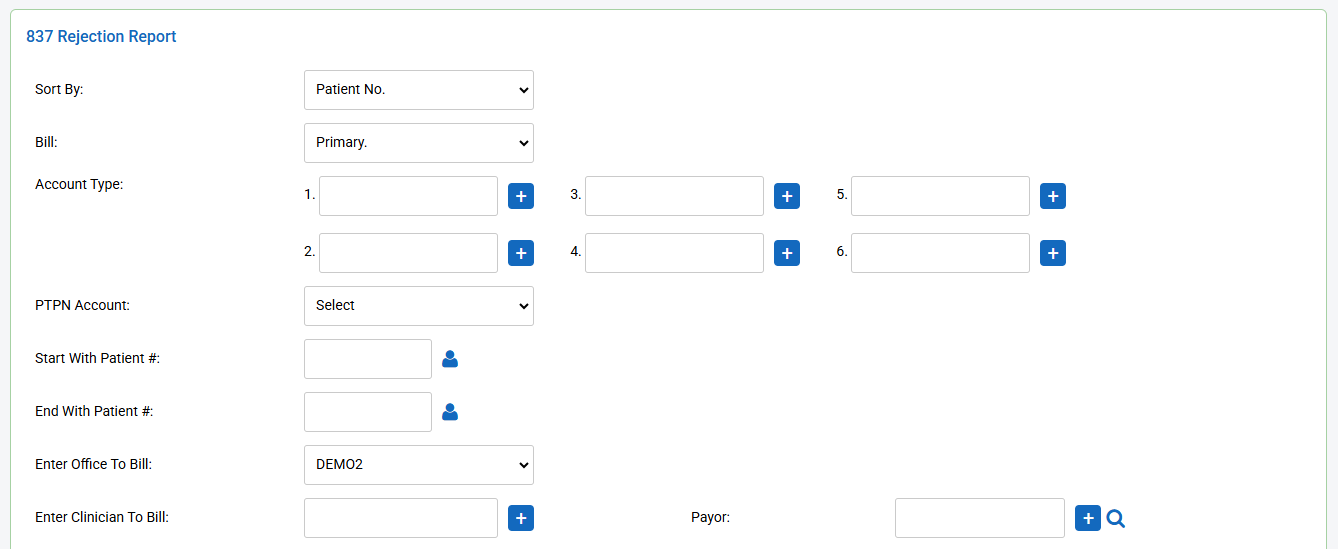The image size is (1338, 549).
Task: Expand Enter Office To Bill dropdown
Action: (x=418, y=465)
